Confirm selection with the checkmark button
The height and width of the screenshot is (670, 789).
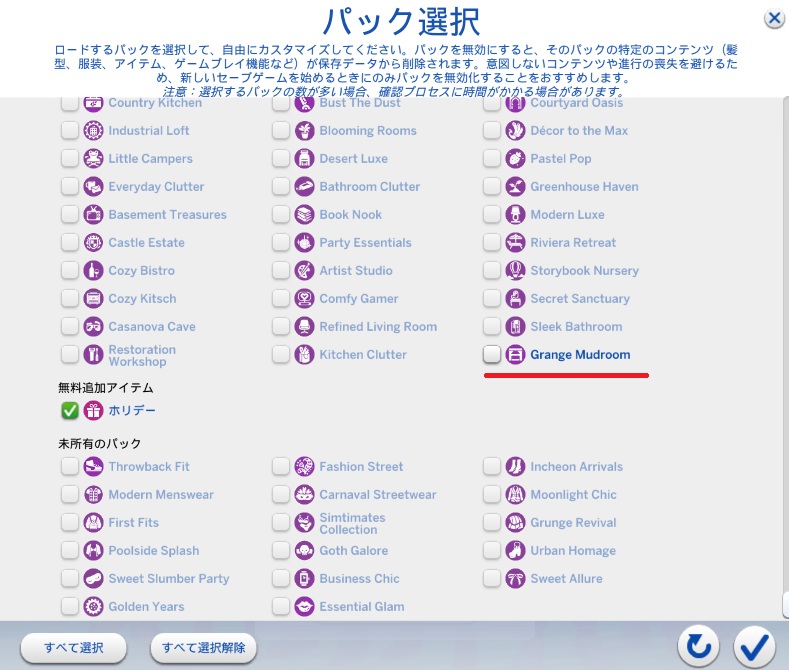pos(754,647)
